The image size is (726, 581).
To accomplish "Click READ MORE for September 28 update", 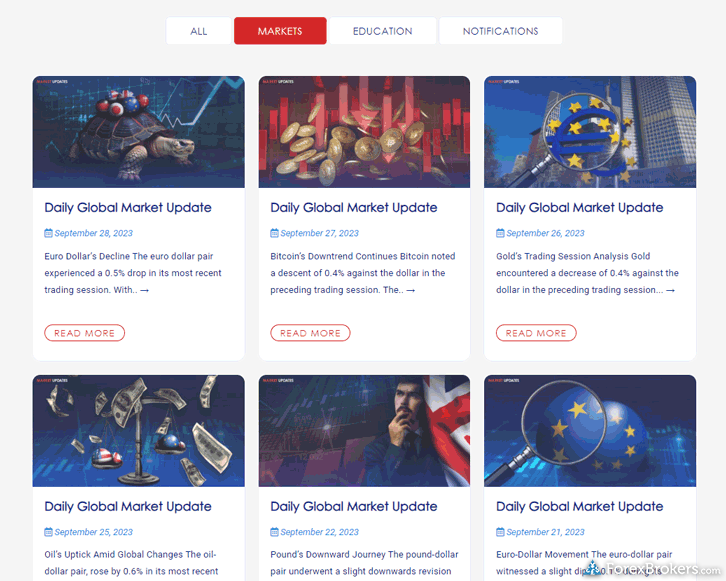I will (x=84, y=333).
